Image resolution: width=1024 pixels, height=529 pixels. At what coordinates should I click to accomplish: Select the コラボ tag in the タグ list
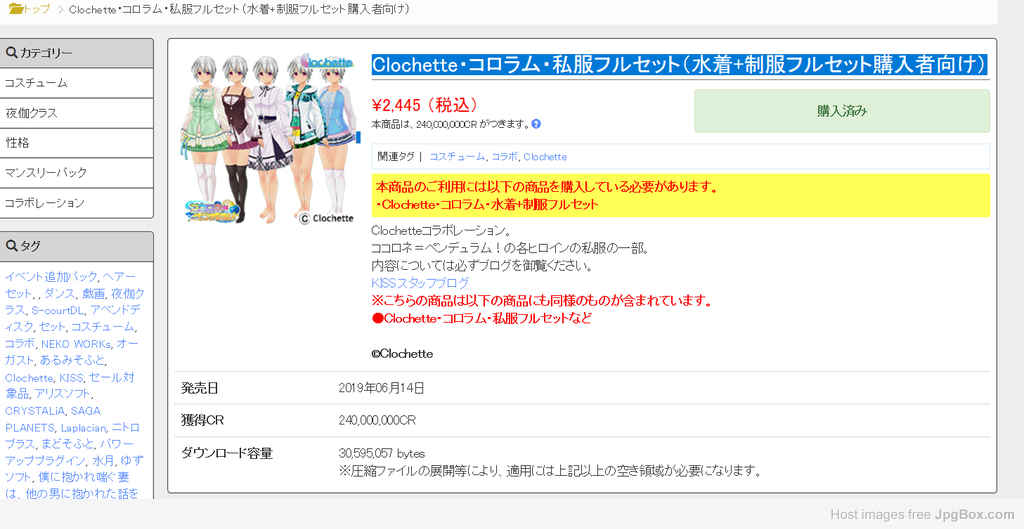coord(19,344)
